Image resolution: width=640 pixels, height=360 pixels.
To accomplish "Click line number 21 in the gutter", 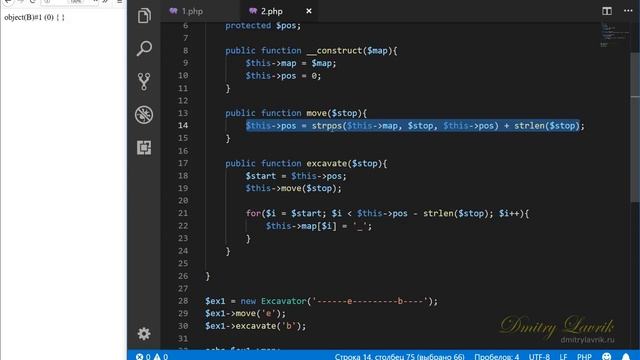I will click(183, 213).
